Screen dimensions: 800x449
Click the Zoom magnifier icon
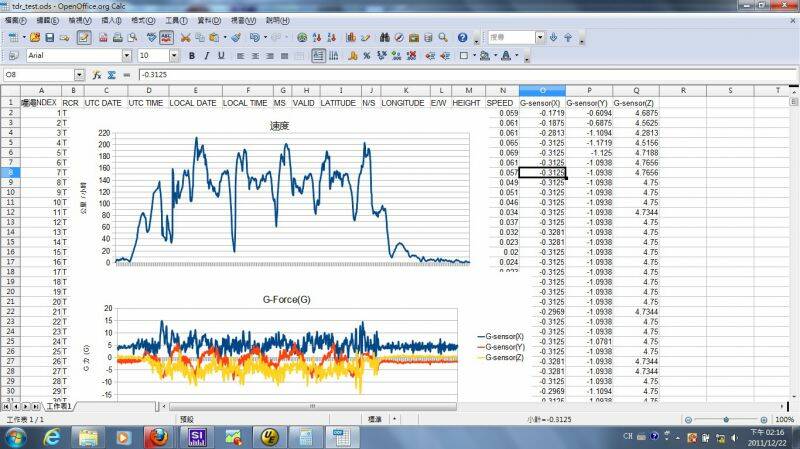pyautogui.click(x=443, y=38)
